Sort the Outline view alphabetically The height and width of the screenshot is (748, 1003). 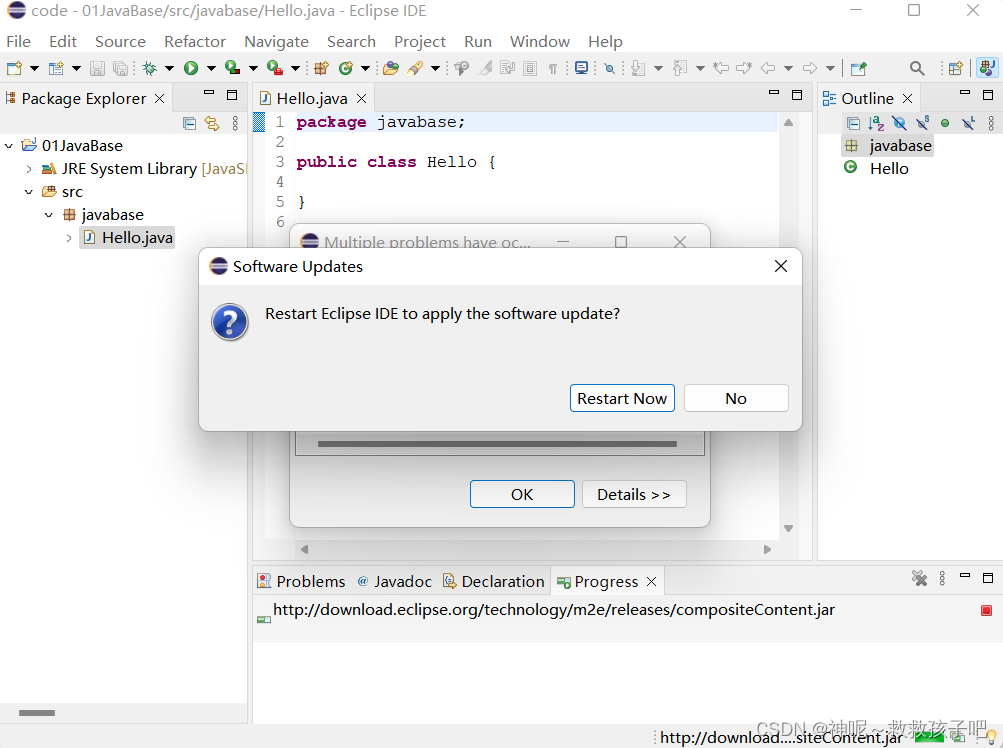click(877, 122)
